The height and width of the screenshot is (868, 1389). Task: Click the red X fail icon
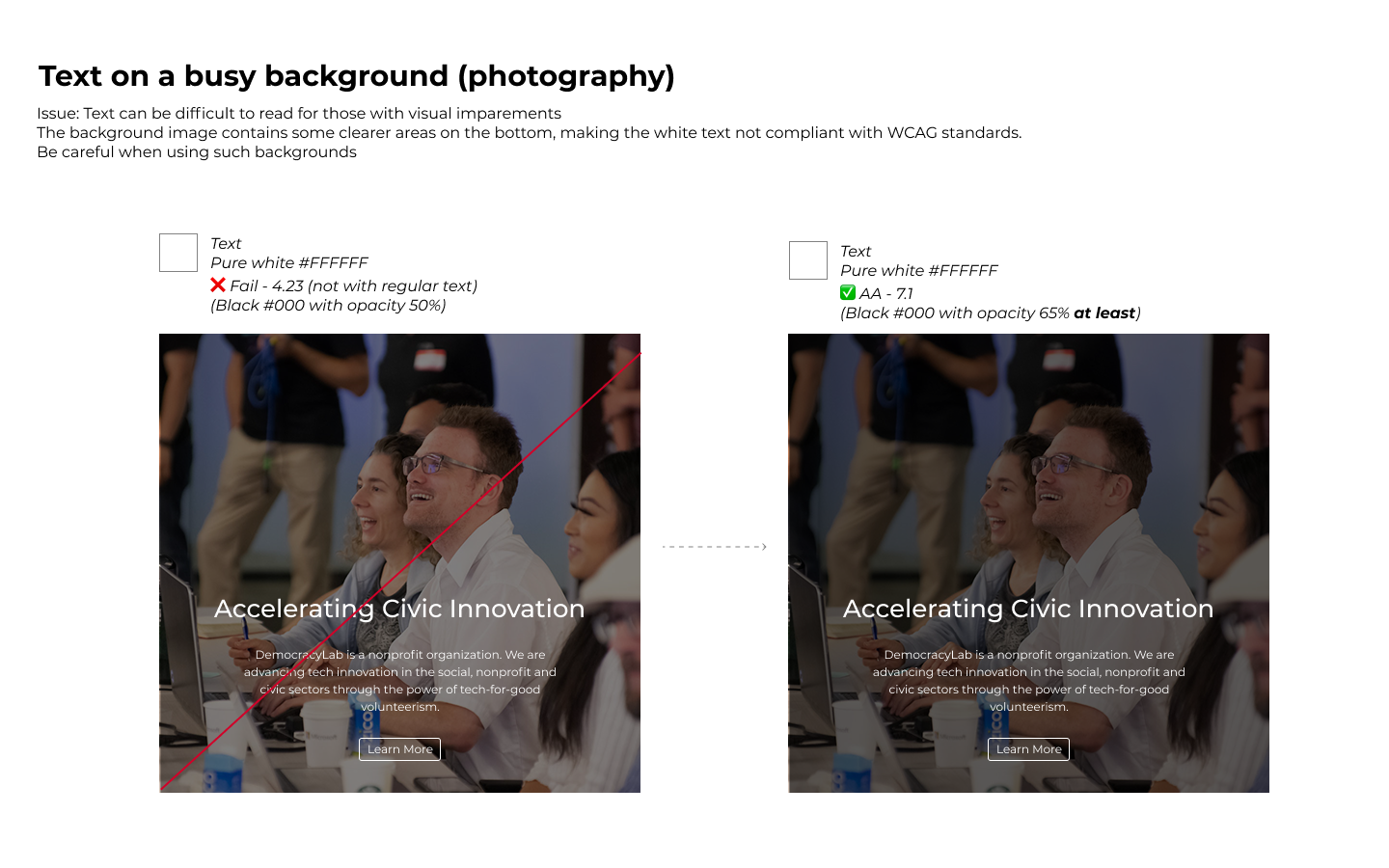(218, 285)
